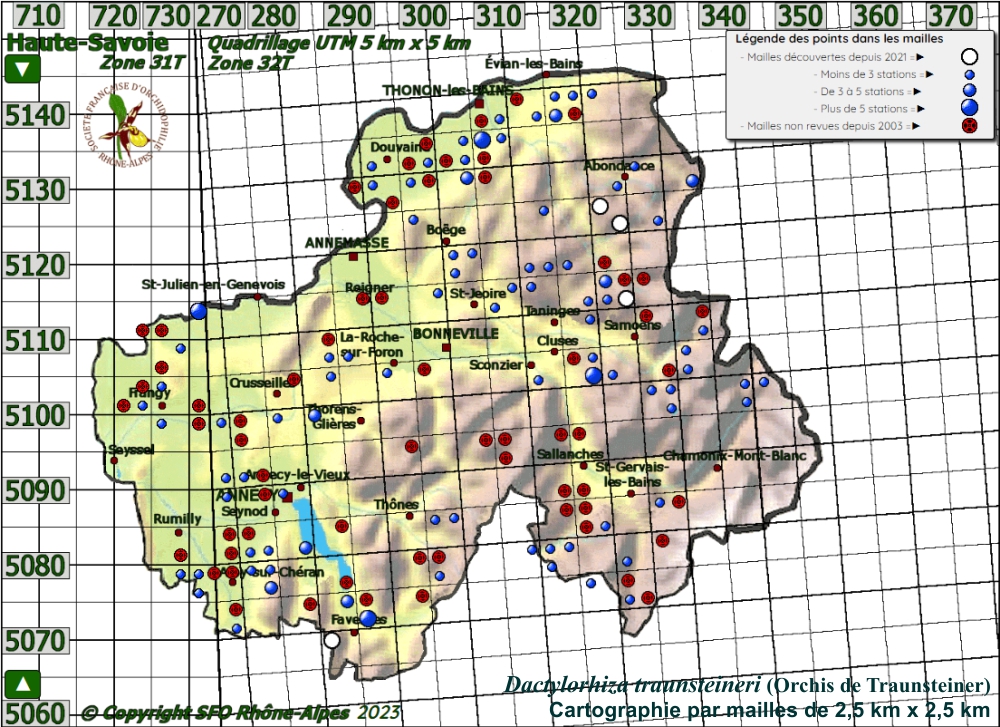Click the 'Plus de 5 stations' legend dot
1000x727 pixels.
968,108
